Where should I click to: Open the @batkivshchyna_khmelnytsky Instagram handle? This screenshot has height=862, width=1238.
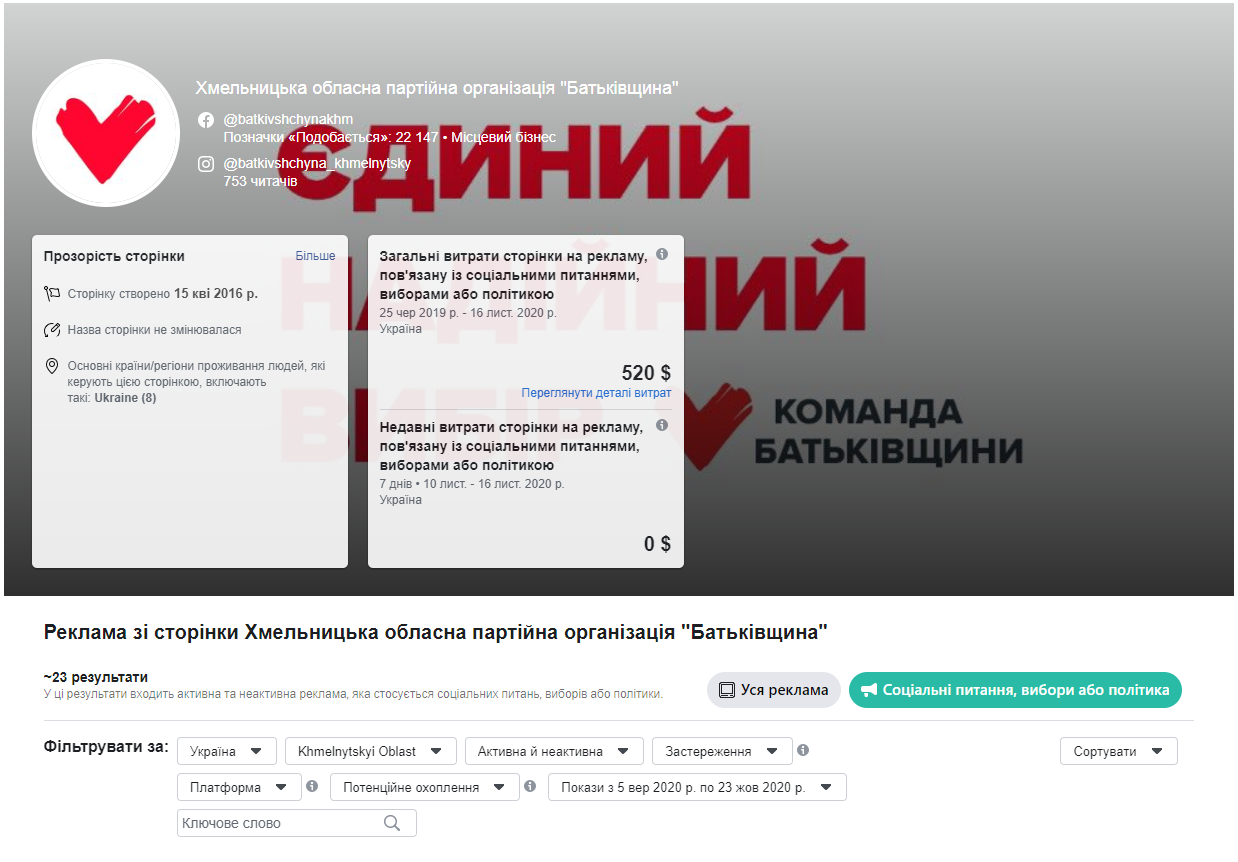point(317,163)
